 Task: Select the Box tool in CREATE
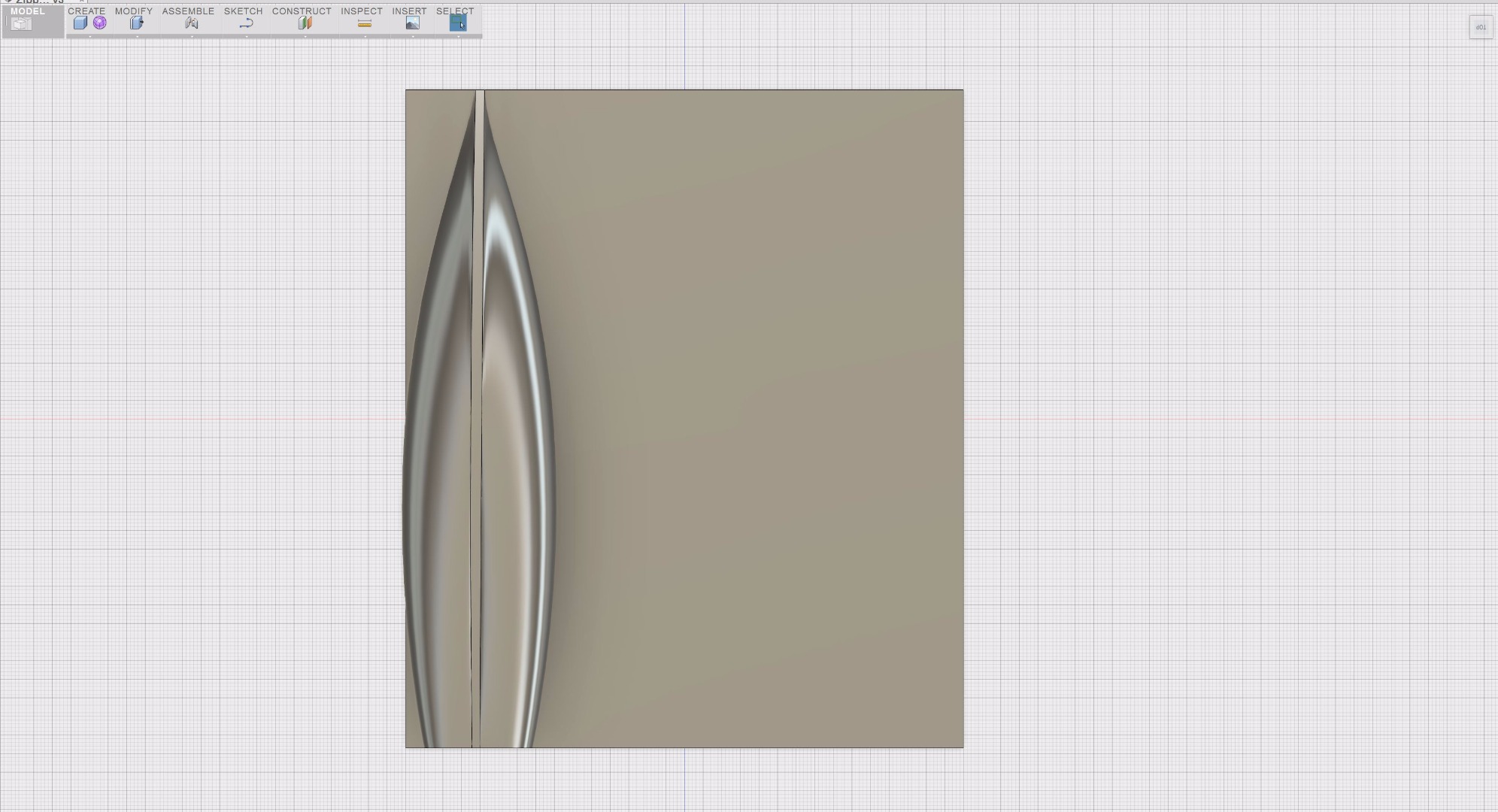coord(80,23)
